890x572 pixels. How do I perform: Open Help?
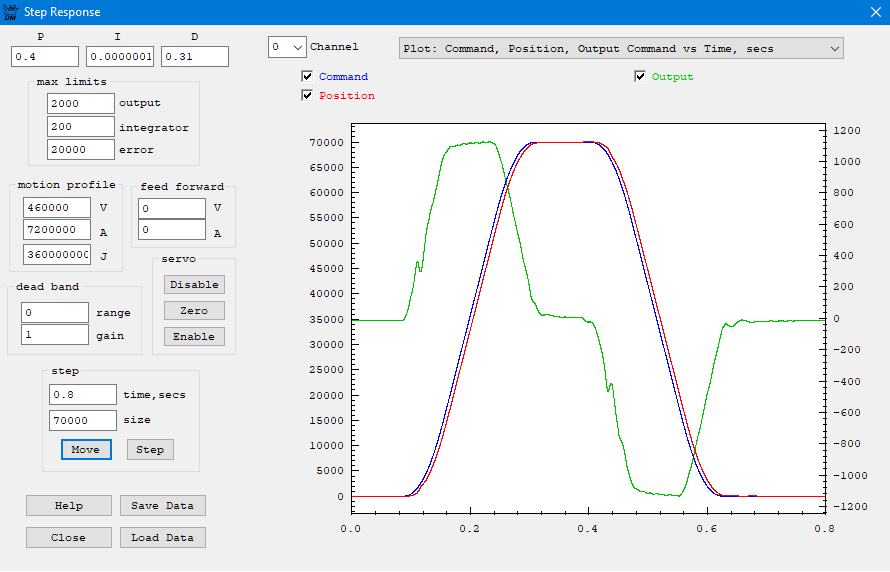[x=69, y=506]
